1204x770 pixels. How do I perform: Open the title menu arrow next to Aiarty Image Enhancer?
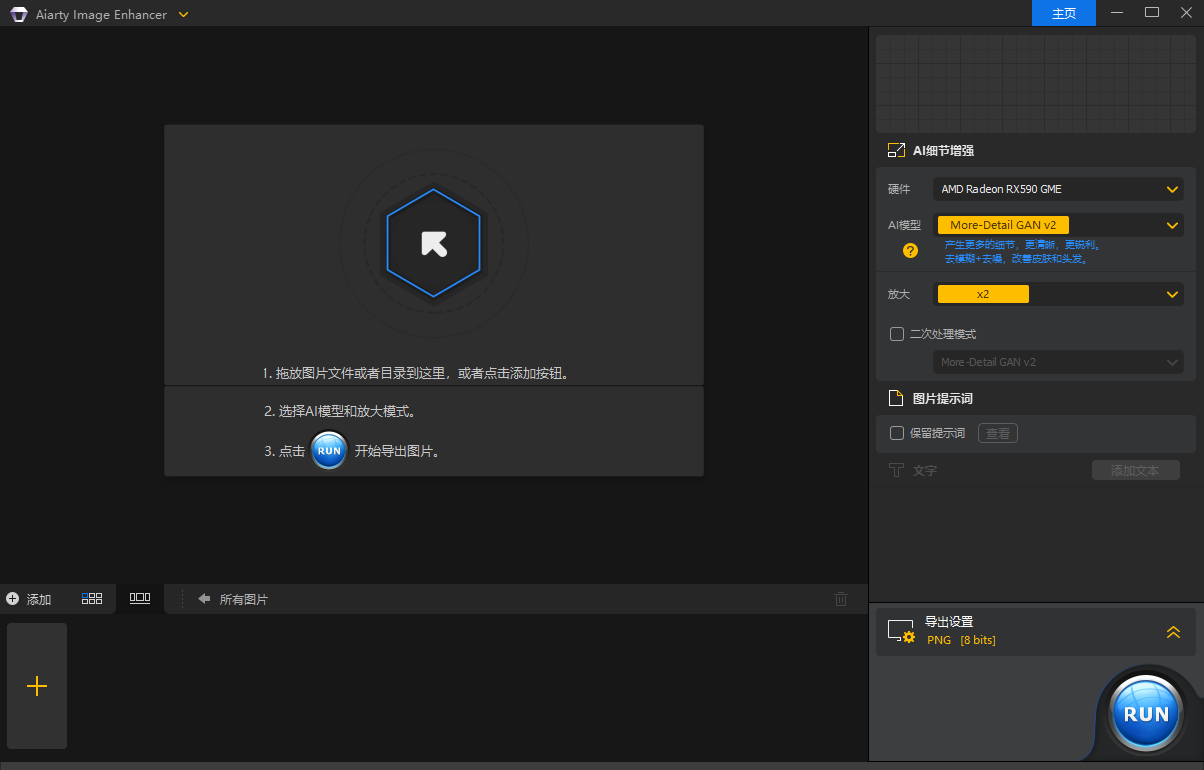pos(182,14)
